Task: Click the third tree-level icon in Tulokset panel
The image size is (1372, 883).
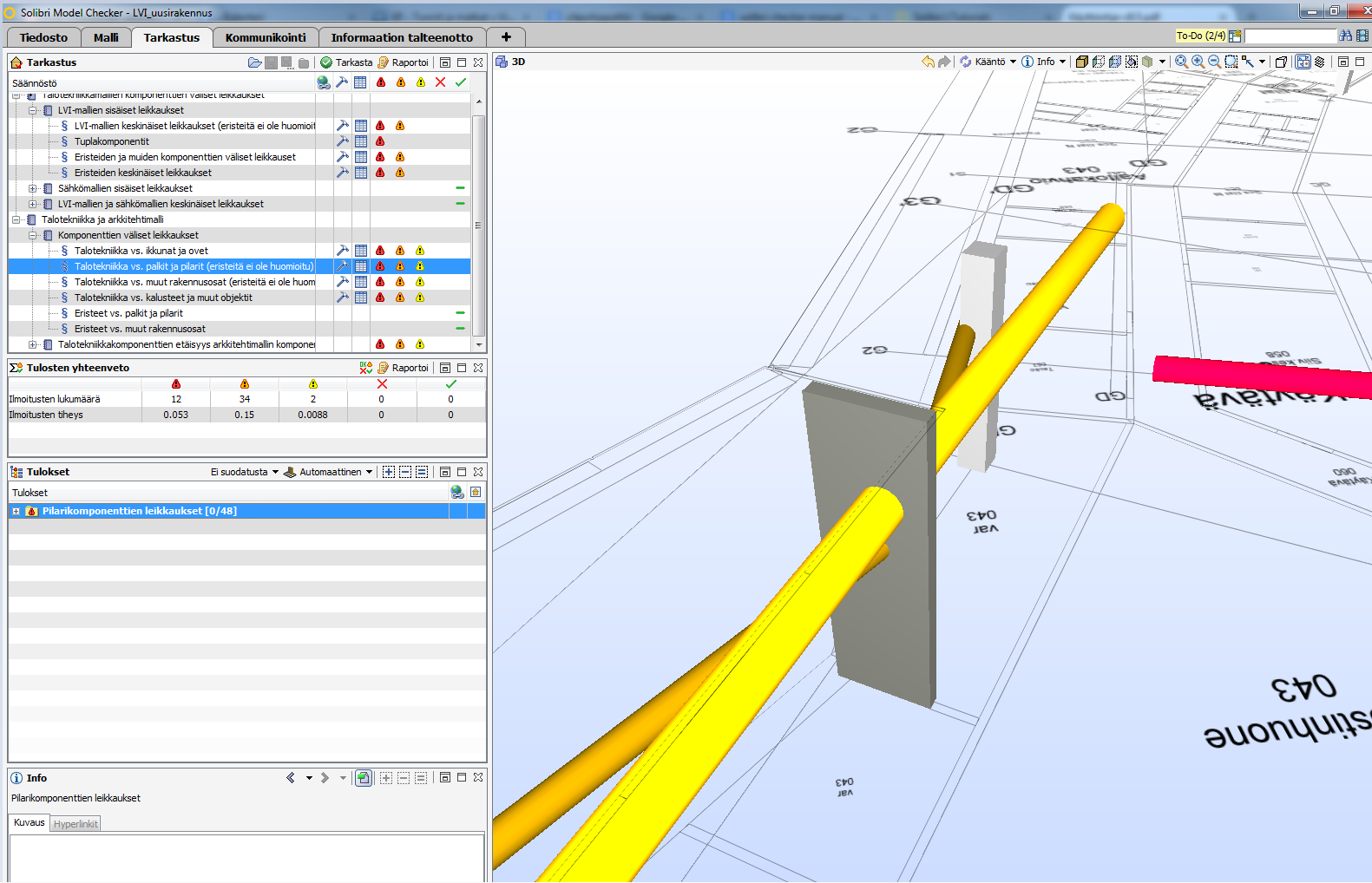Action: pos(422,472)
